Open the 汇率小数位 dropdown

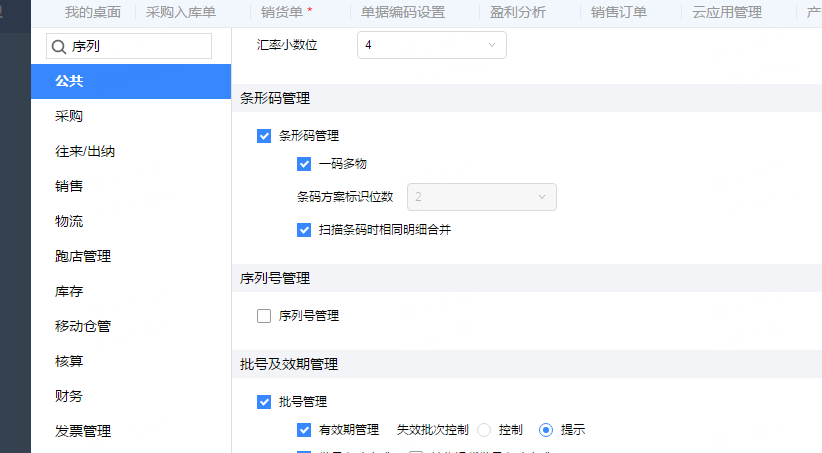point(432,45)
